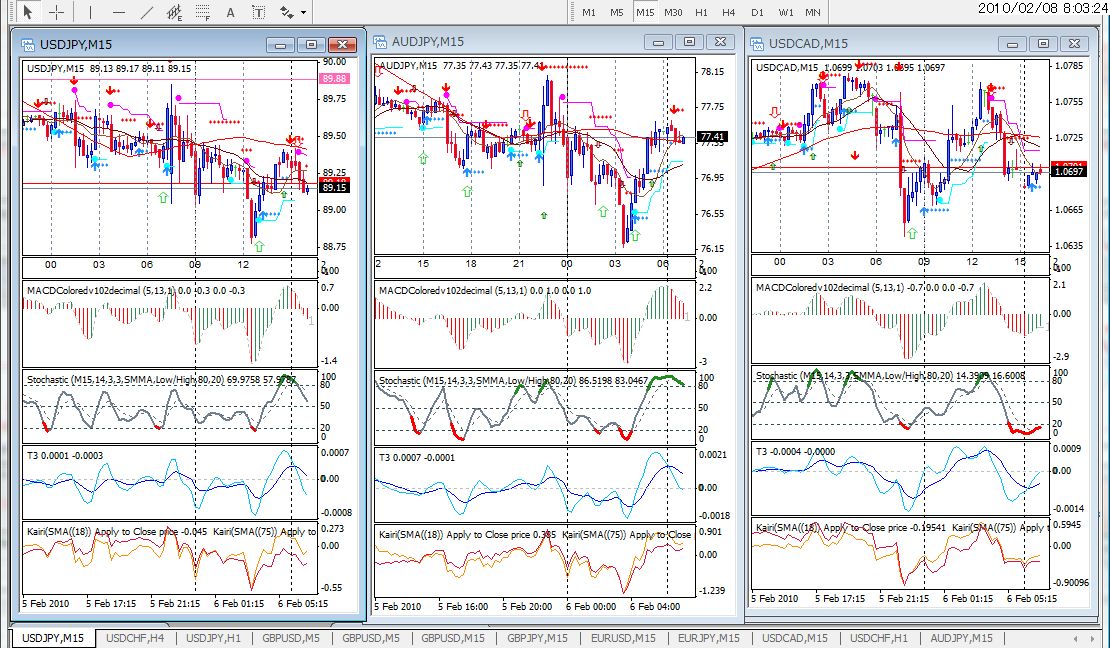The height and width of the screenshot is (648, 1110).
Task: Switch the timeframe to H1
Action: (x=701, y=12)
